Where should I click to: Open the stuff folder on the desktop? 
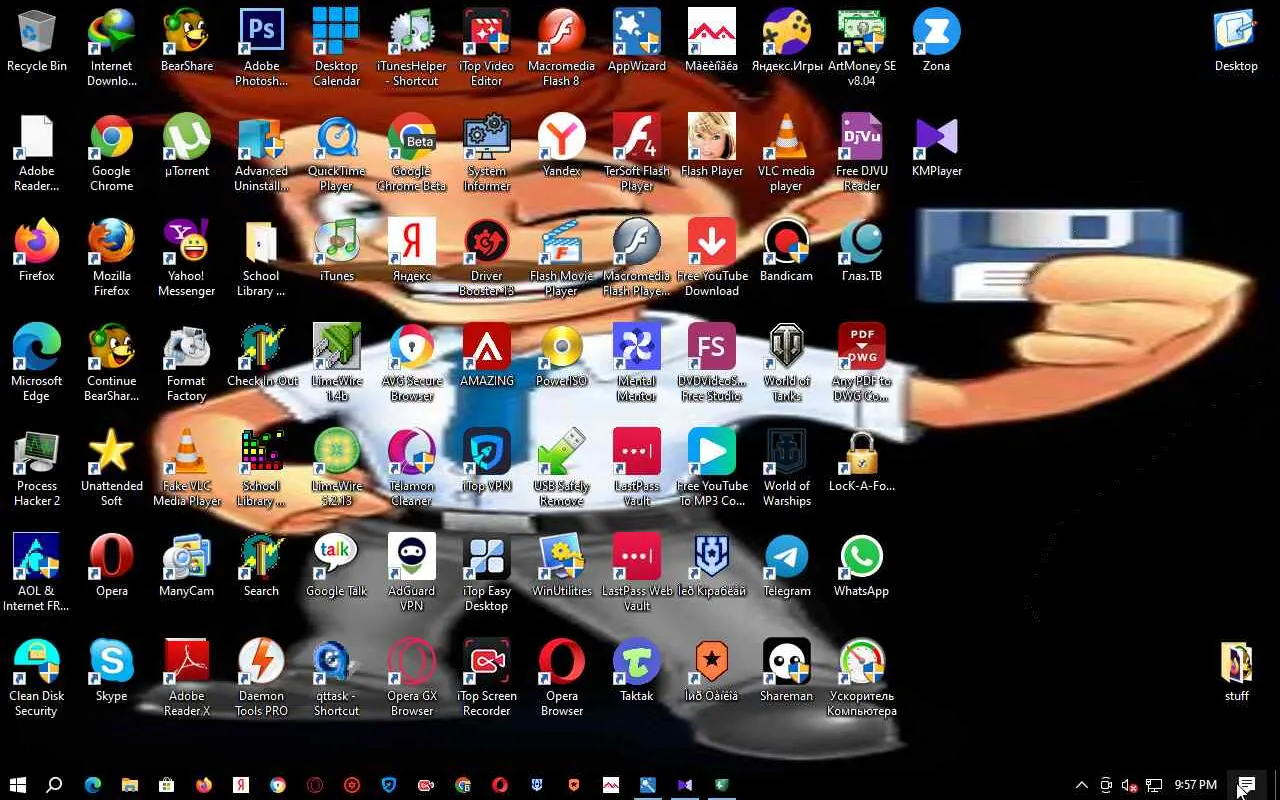1237,671
